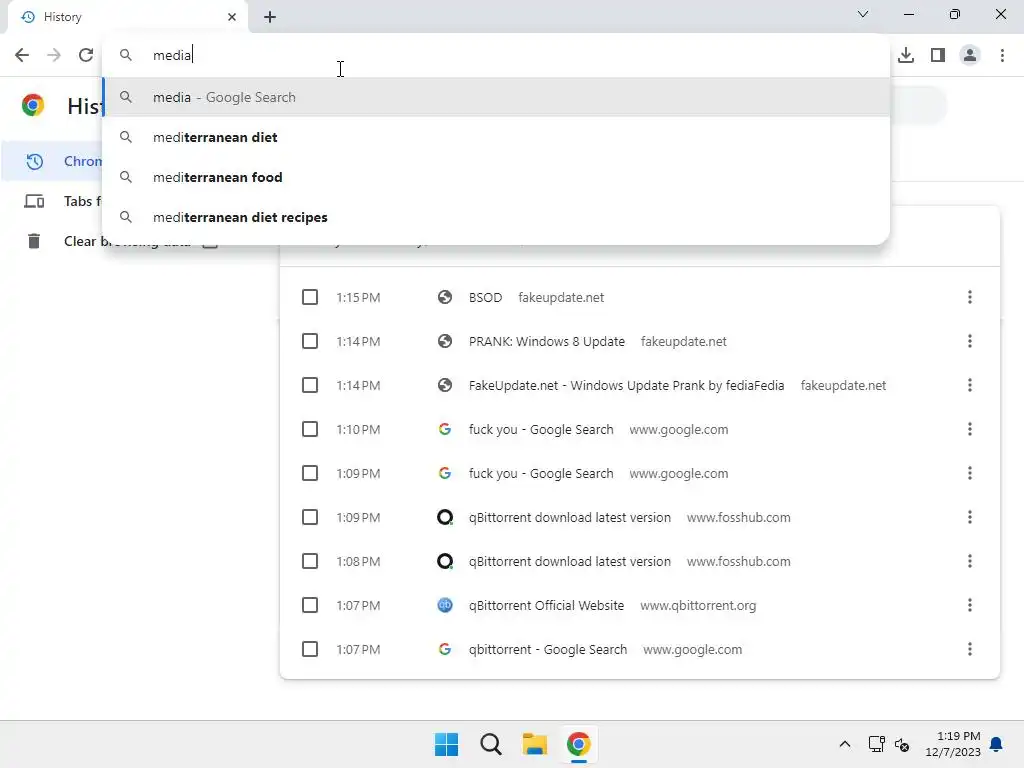This screenshot has width=1024, height=768.
Task: Close the History tab
Action: (x=232, y=17)
